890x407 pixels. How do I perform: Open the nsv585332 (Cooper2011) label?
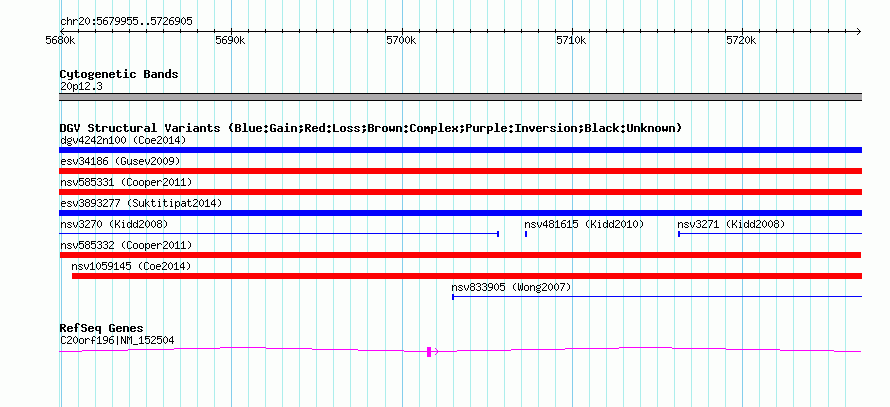tap(125, 245)
